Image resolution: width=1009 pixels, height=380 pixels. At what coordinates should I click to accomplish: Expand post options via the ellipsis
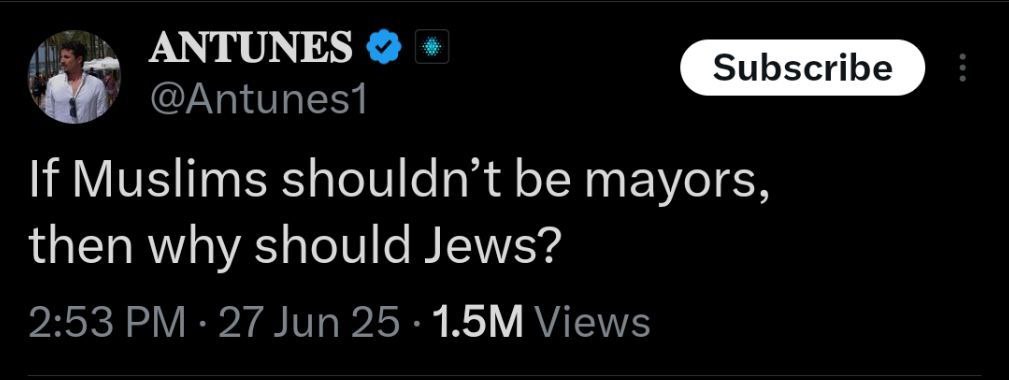point(963,68)
